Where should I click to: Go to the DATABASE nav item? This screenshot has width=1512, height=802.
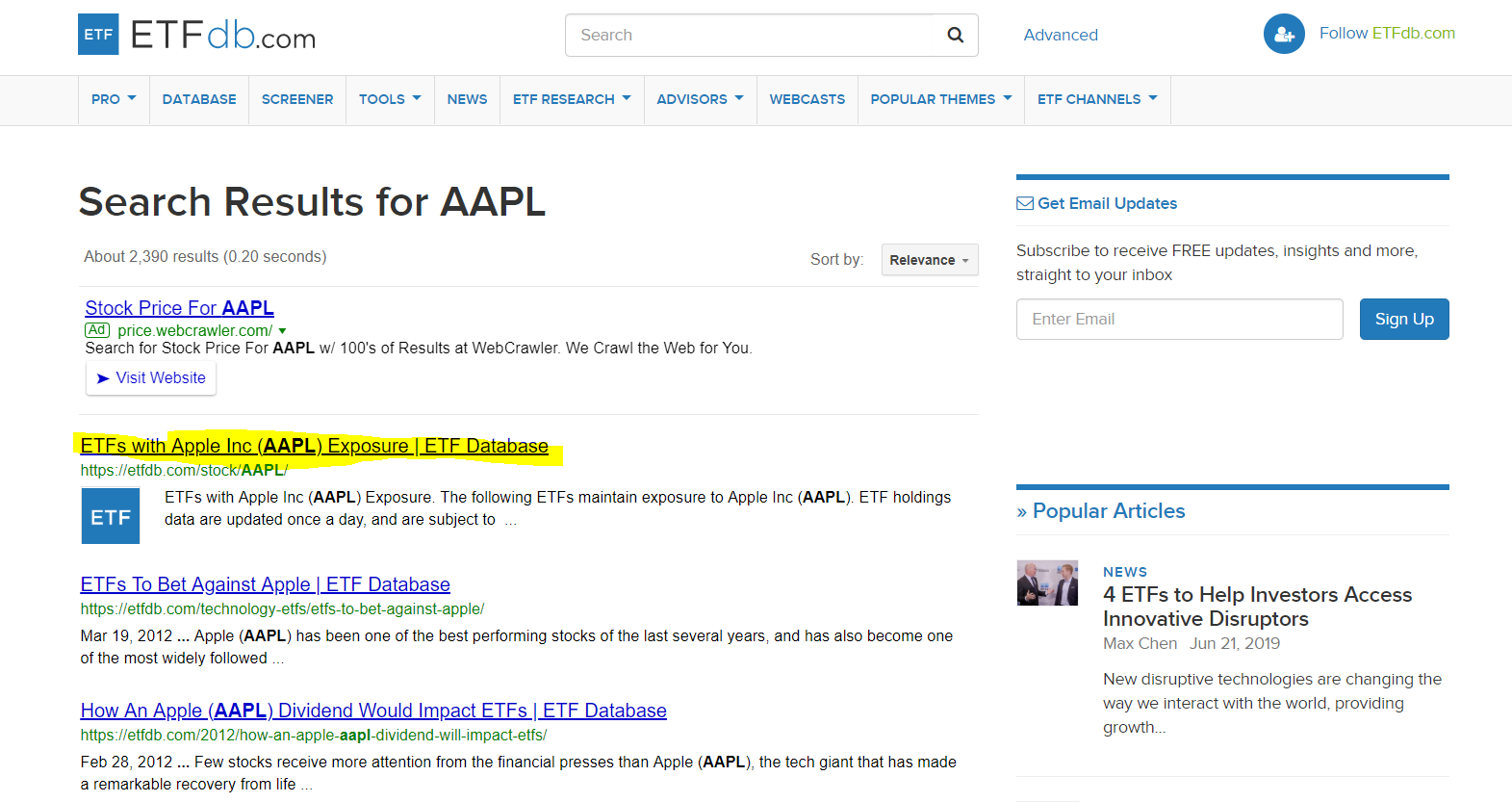[199, 99]
